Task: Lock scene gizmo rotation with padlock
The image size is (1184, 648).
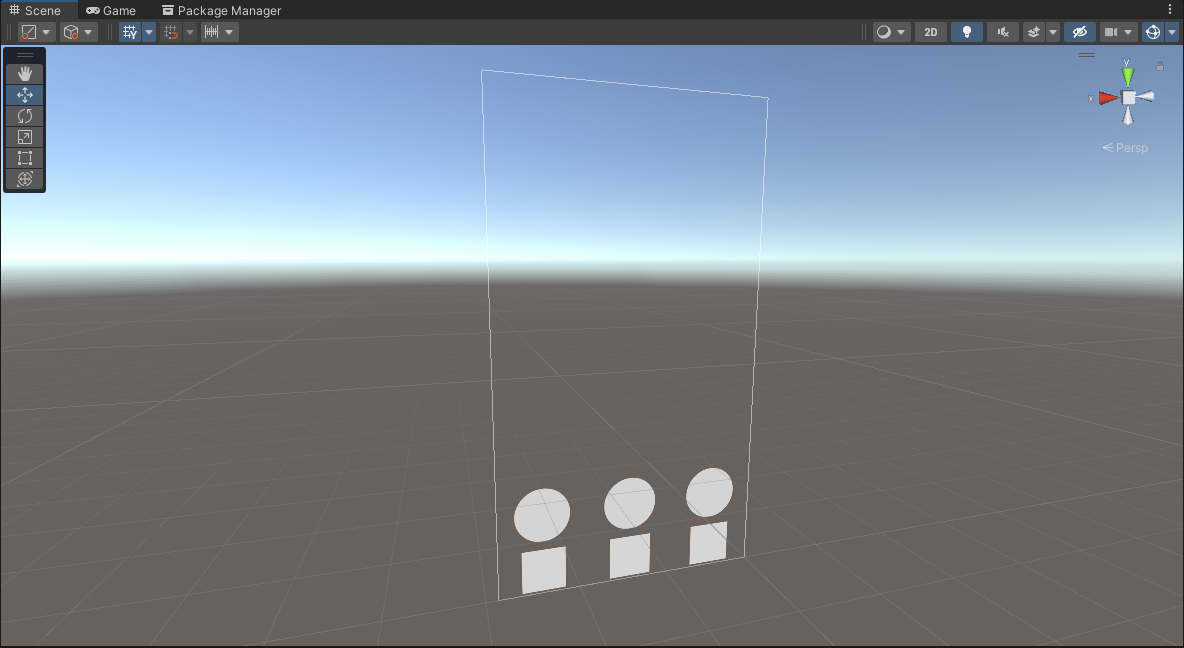Action: click(1160, 67)
